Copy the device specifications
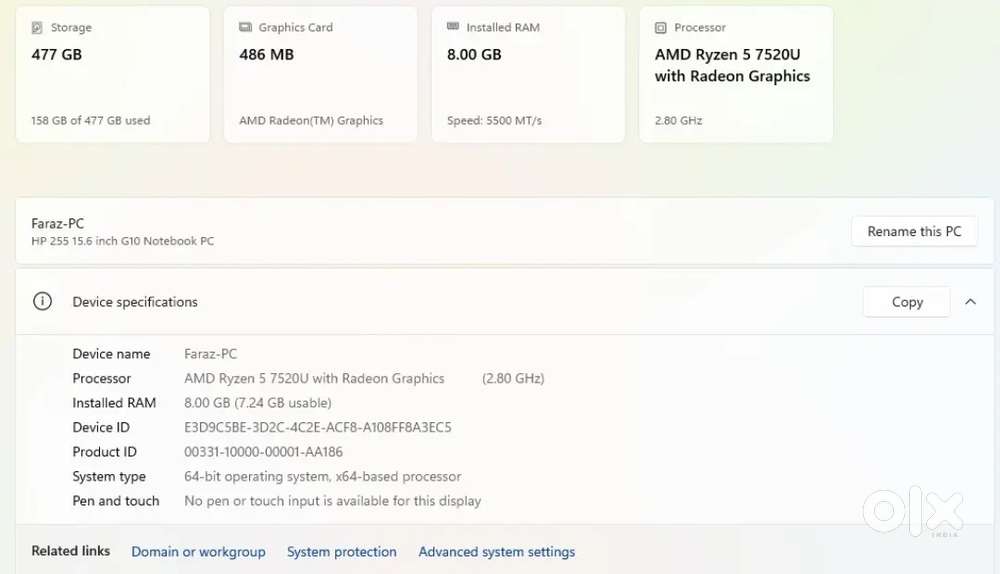This screenshot has height=574, width=1000. [x=907, y=302]
